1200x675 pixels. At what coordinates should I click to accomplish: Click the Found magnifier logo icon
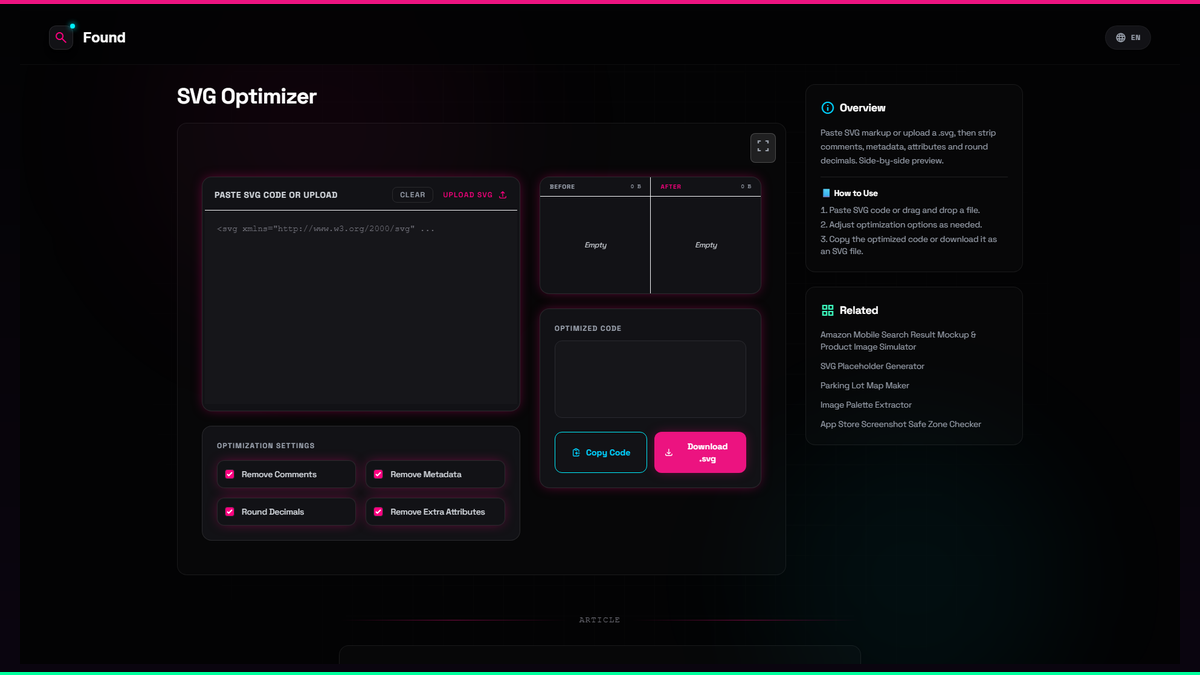61,38
